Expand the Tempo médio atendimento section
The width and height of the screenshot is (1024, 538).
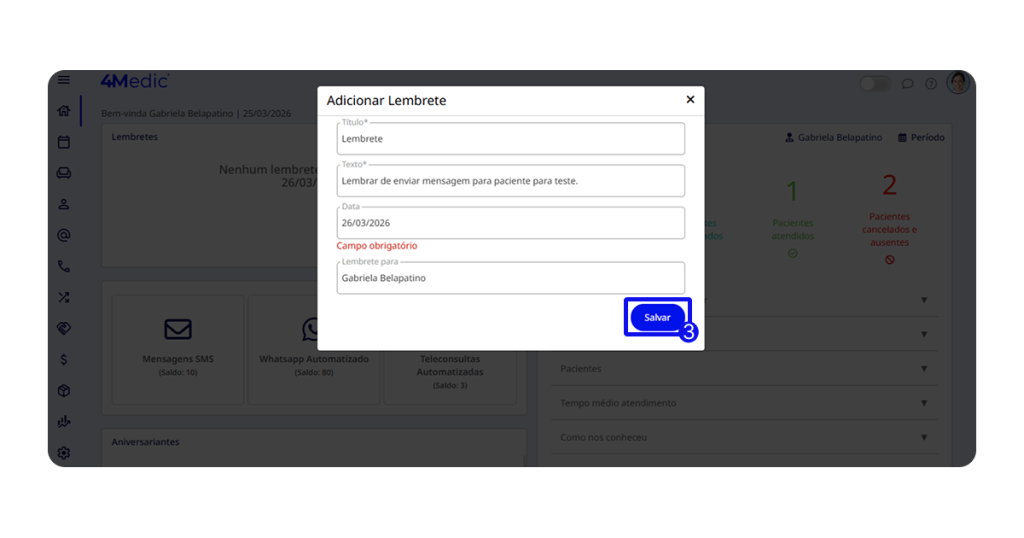pos(745,403)
